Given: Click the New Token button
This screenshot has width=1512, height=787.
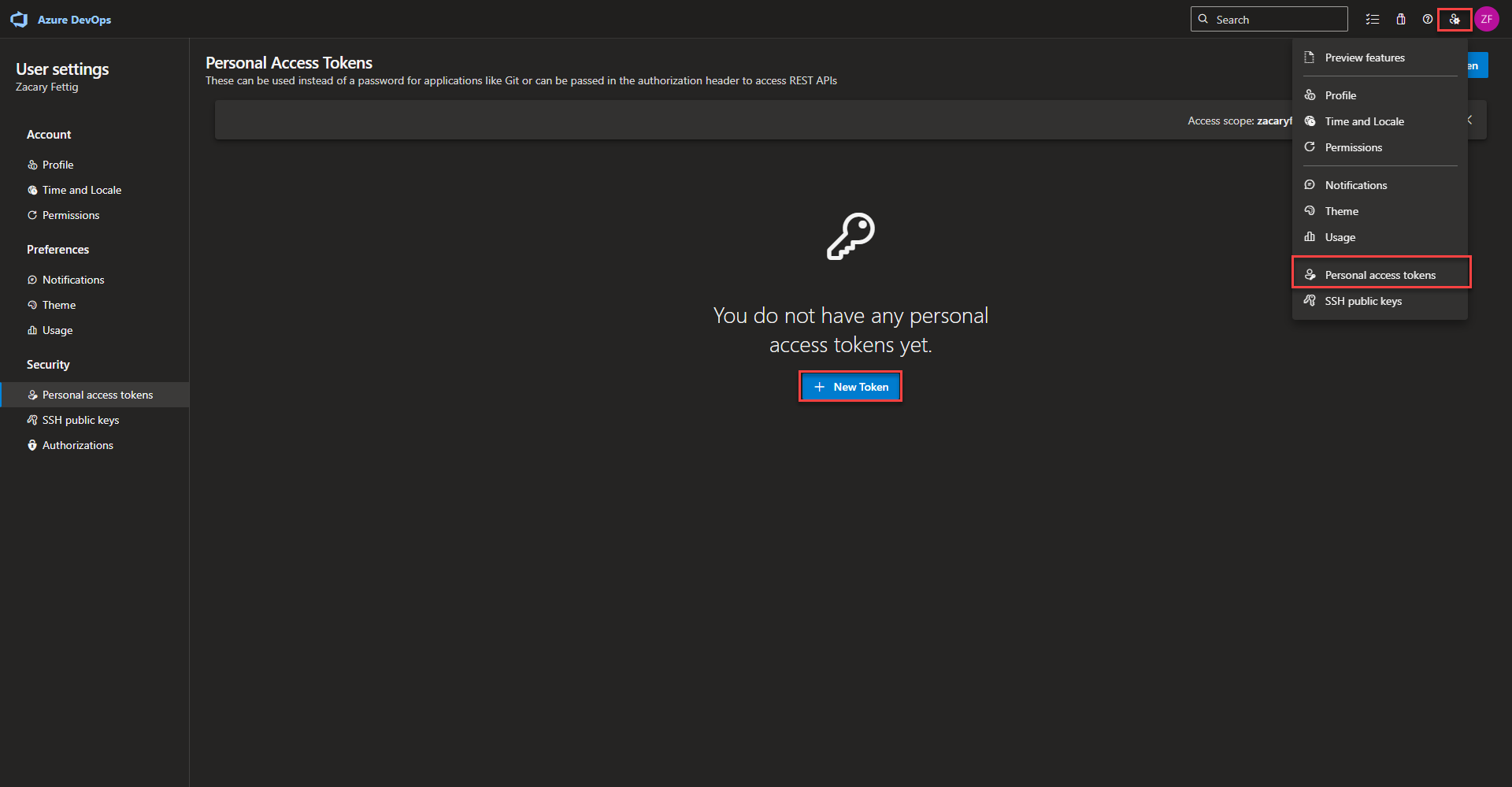Looking at the screenshot, I should point(850,387).
